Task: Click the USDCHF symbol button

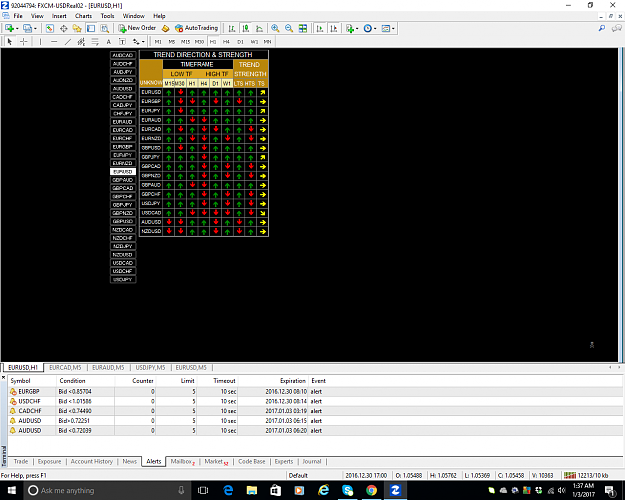Action: (123, 271)
